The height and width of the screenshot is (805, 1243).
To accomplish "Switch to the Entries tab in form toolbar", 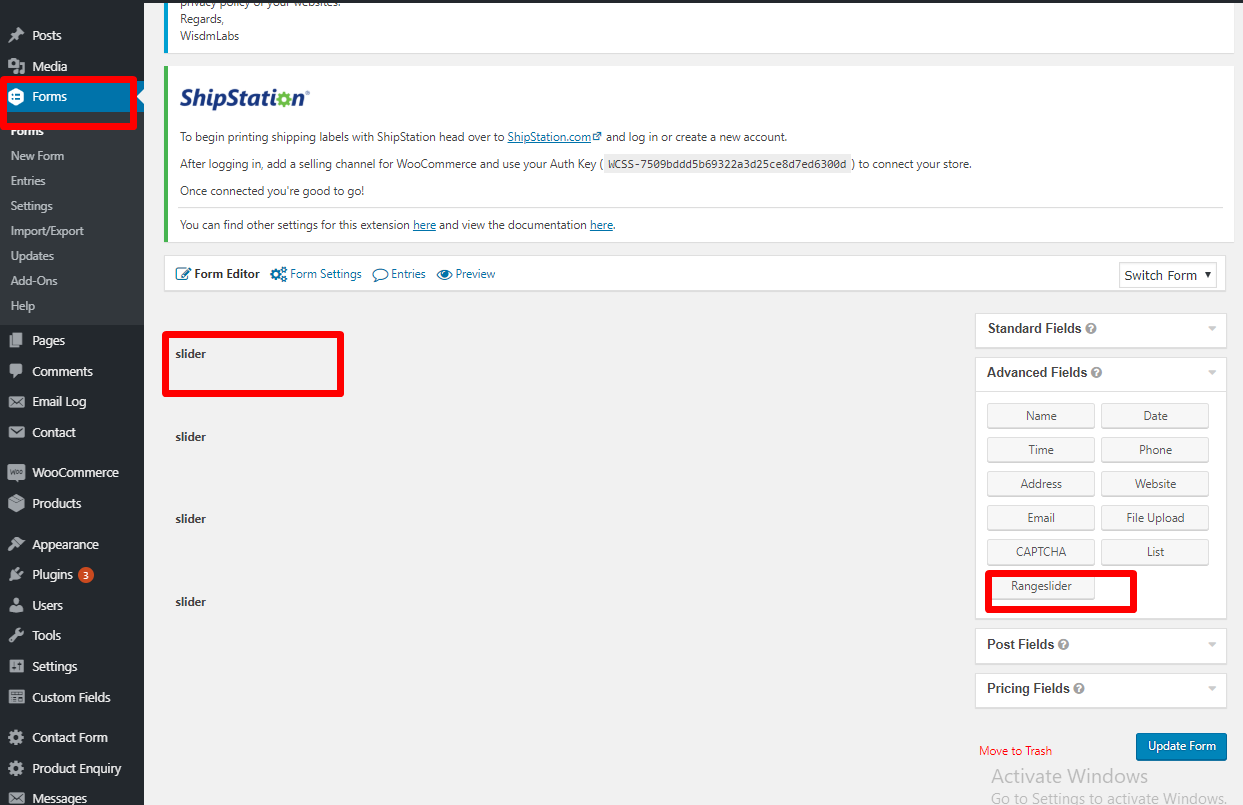I will [400, 274].
